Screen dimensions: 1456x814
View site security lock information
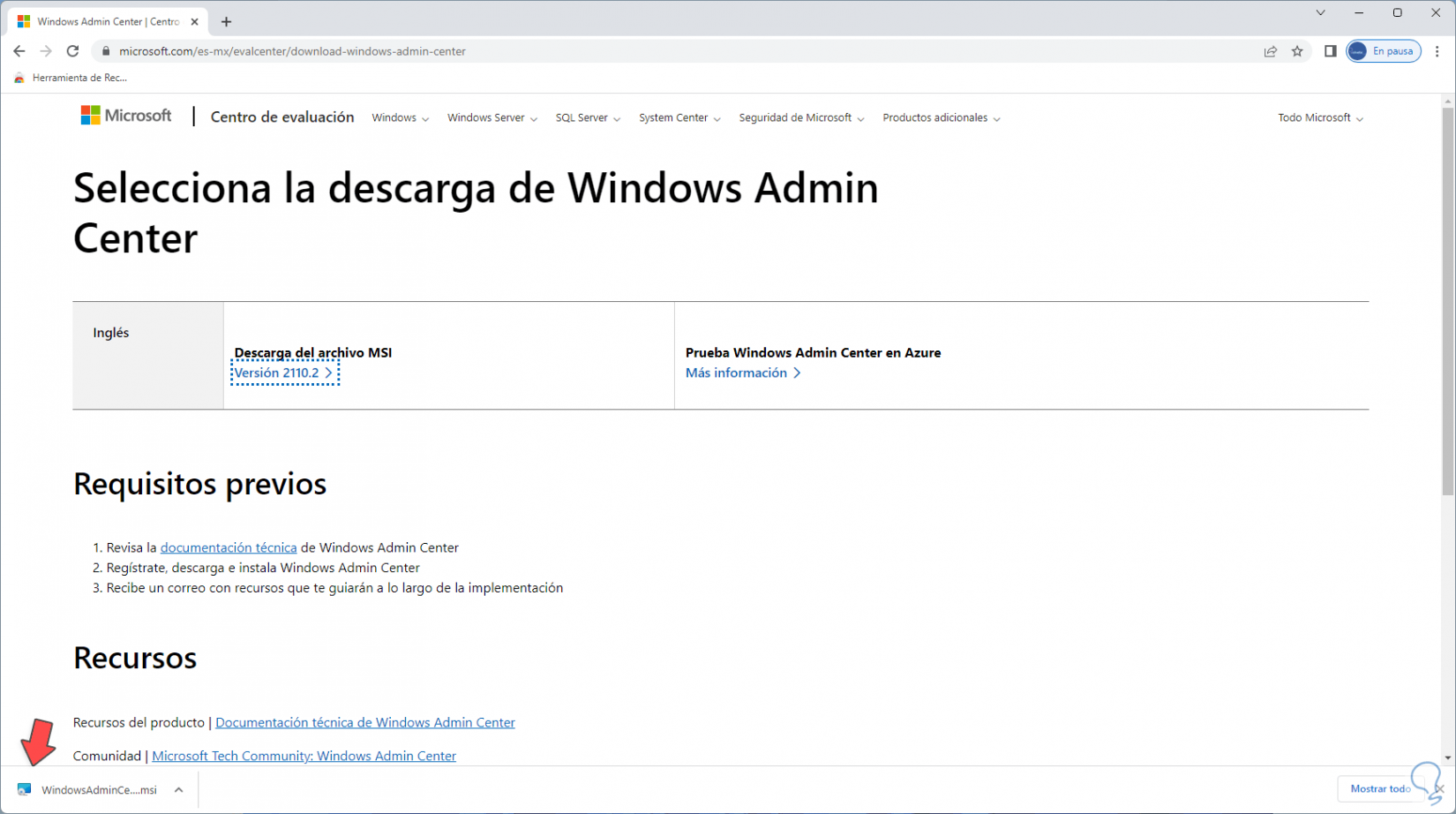pyautogui.click(x=106, y=51)
